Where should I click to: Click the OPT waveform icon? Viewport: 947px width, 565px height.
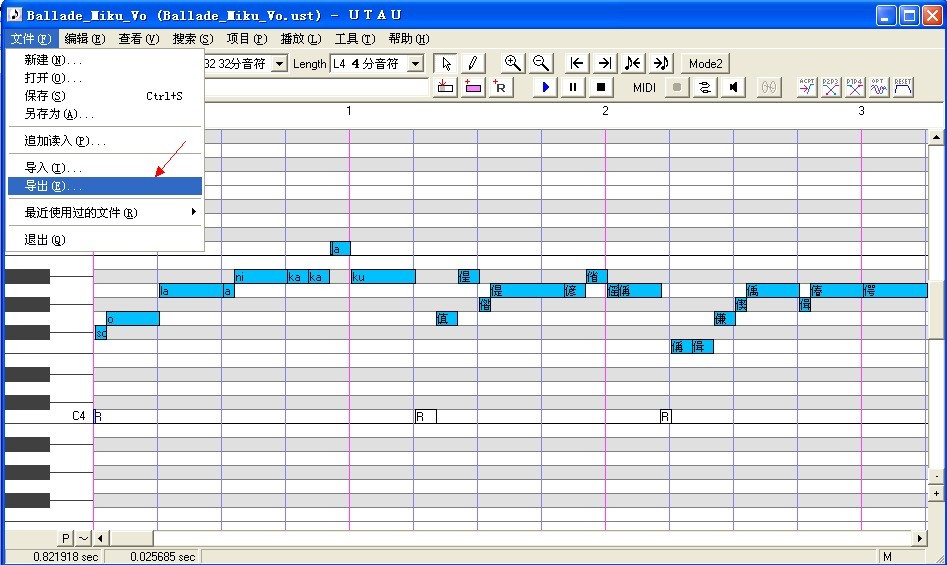coord(879,88)
